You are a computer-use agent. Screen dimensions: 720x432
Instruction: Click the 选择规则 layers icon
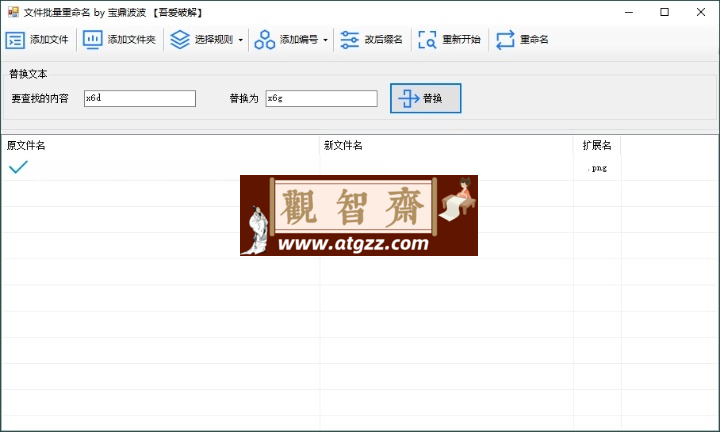[180, 39]
